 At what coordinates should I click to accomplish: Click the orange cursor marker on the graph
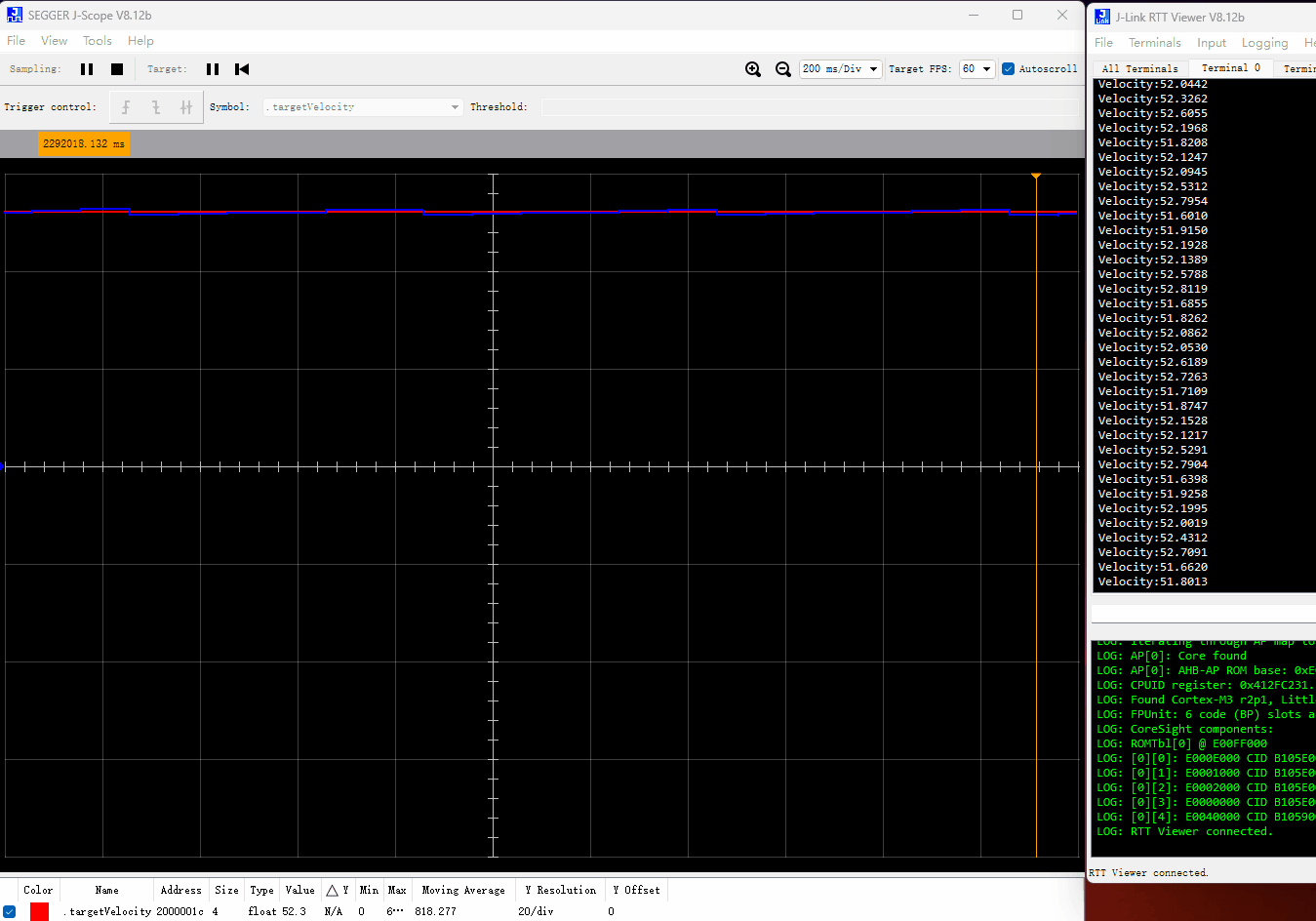pos(1035,177)
